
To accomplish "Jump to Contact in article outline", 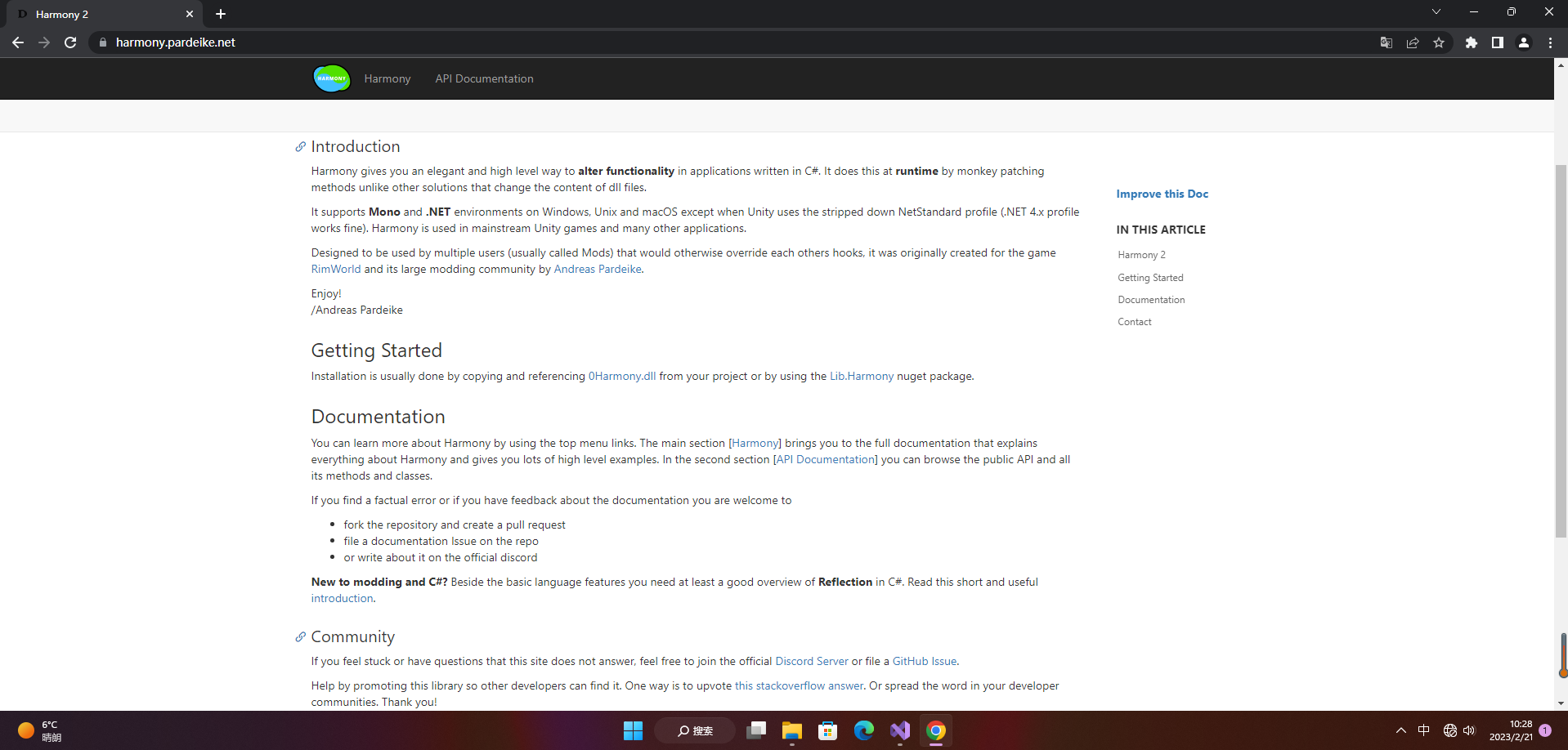I will click(1135, 322).
